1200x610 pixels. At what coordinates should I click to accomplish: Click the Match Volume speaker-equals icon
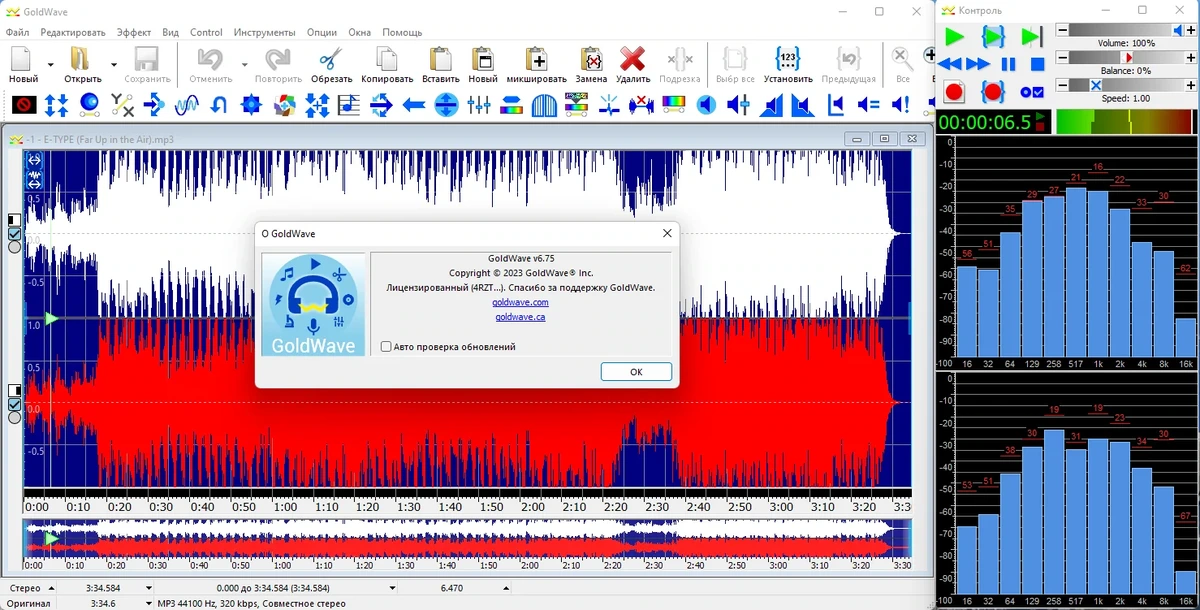pos(868,103)
